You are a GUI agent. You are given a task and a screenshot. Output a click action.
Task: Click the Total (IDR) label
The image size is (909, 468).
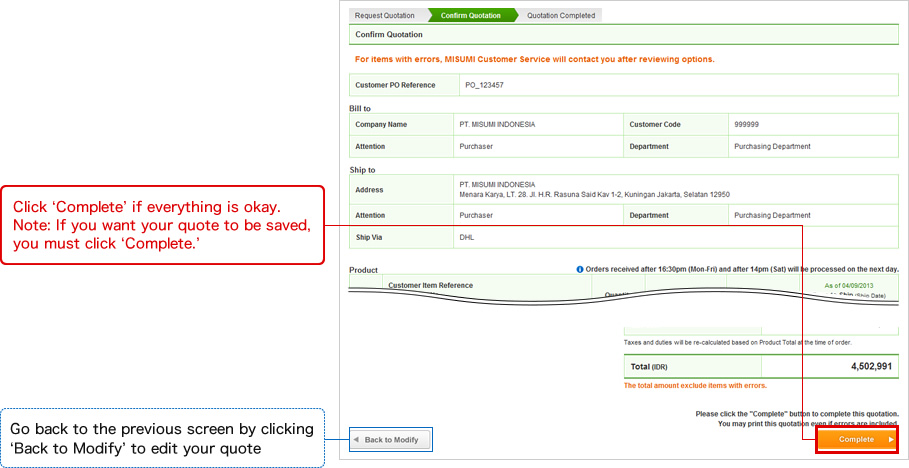tap(649, 367)
